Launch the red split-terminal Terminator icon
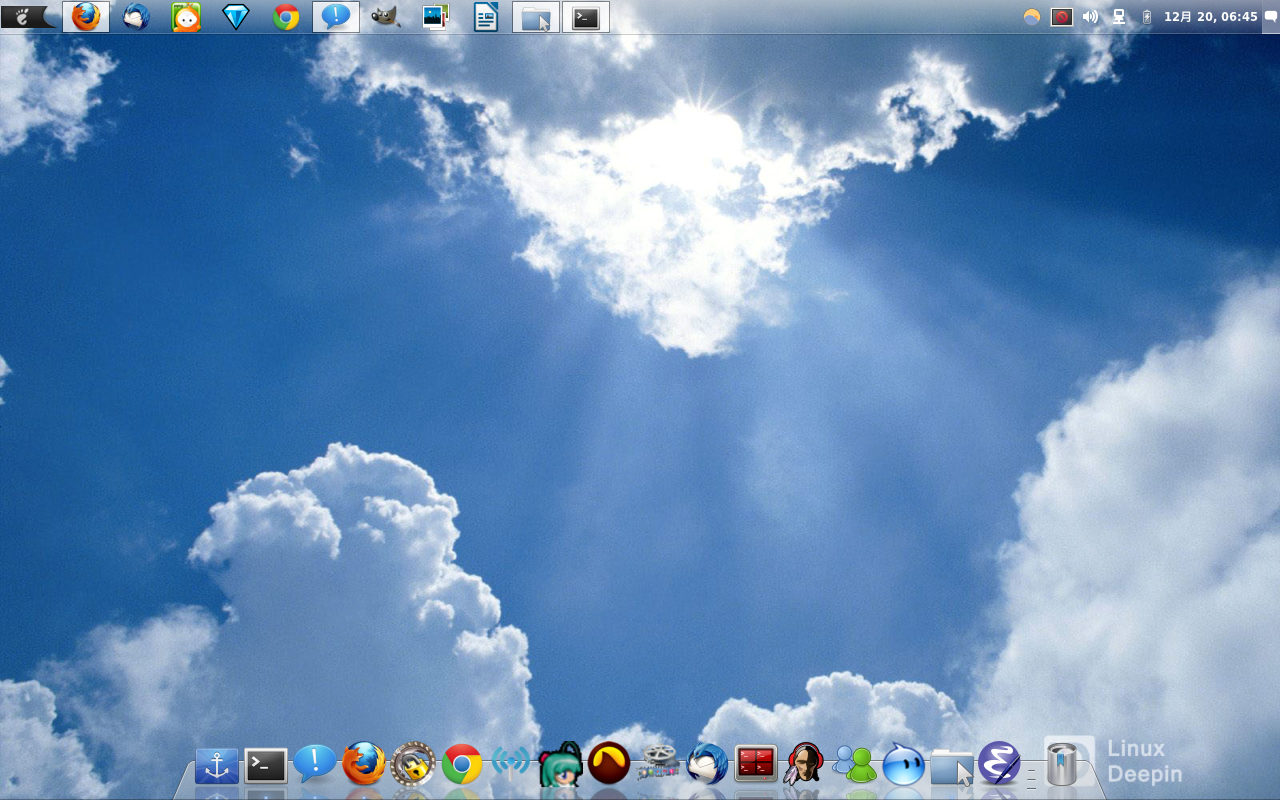 tap(756, 764)
